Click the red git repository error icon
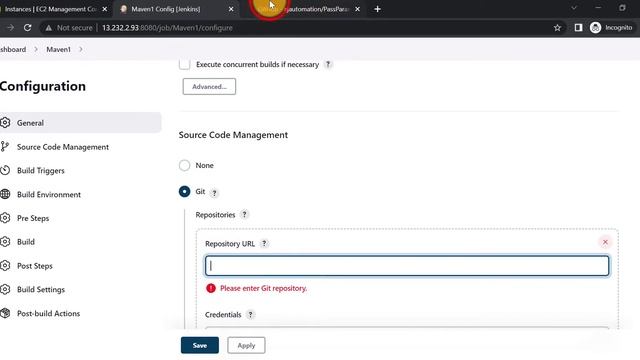This screenshot has height=360, width=640. coord(211,288)
